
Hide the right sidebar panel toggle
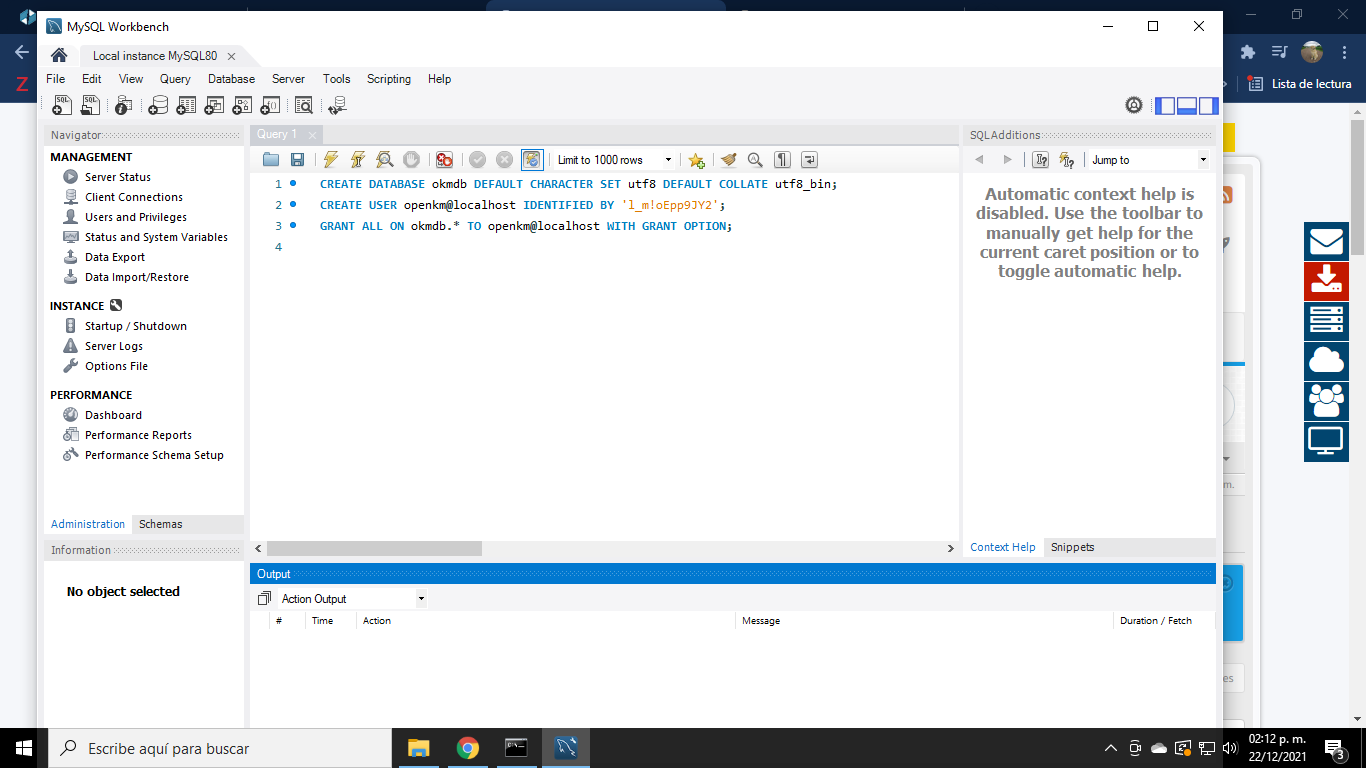coord(1208,105)
